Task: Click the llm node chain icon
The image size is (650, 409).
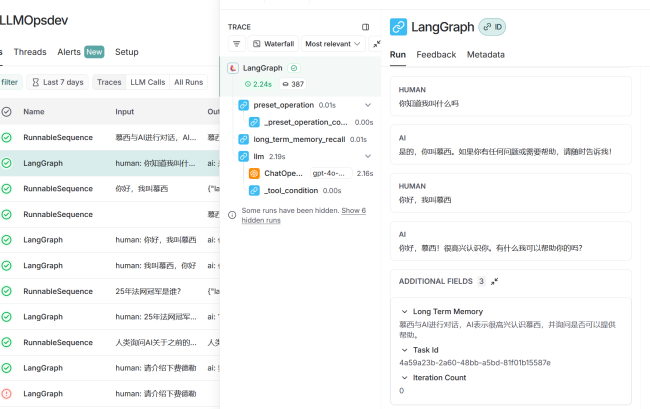Action: click(243, 156)
